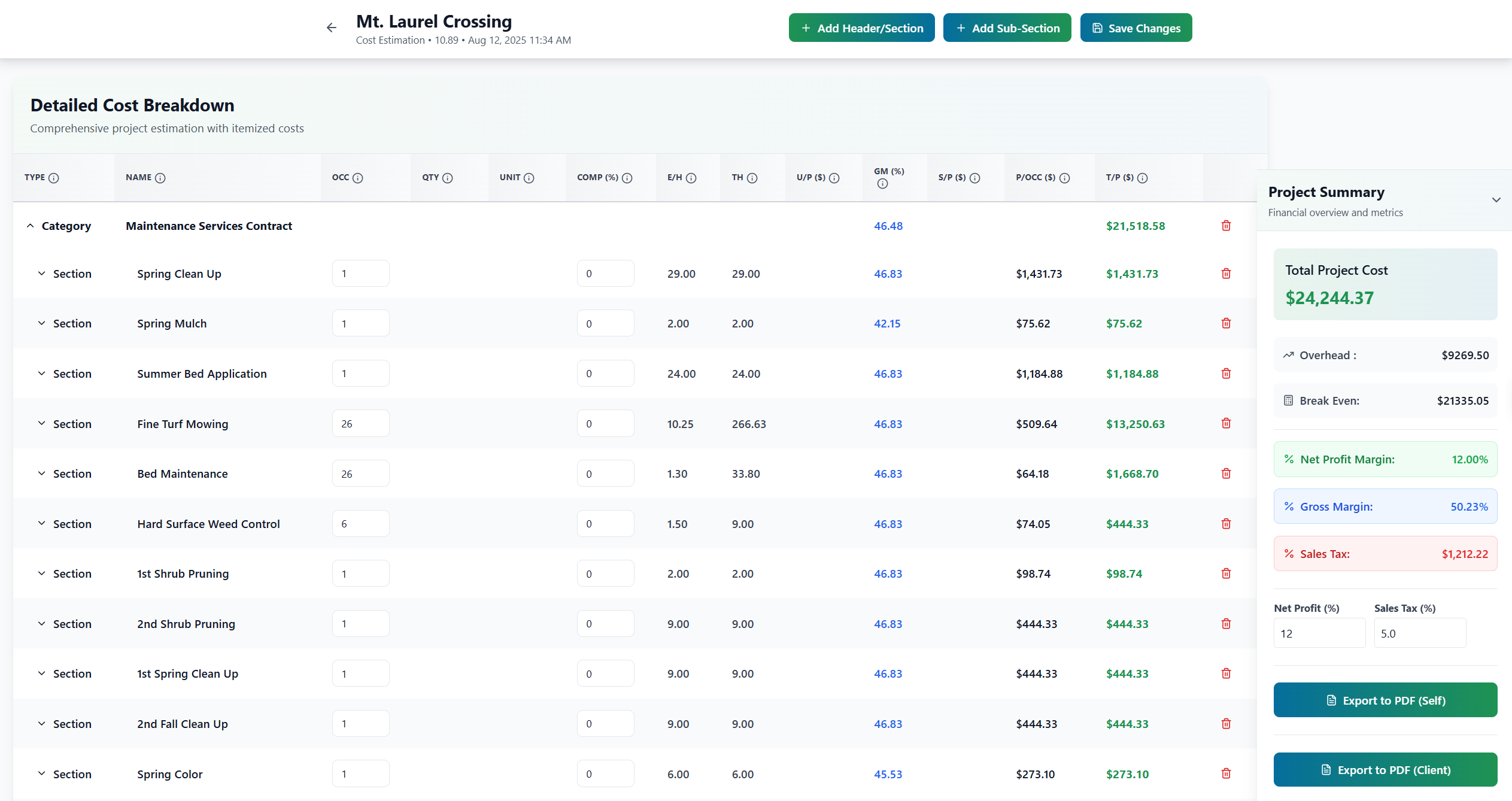
Task: Click trash icon for Fine Turf Mowing
Action: pos(1226,423)
